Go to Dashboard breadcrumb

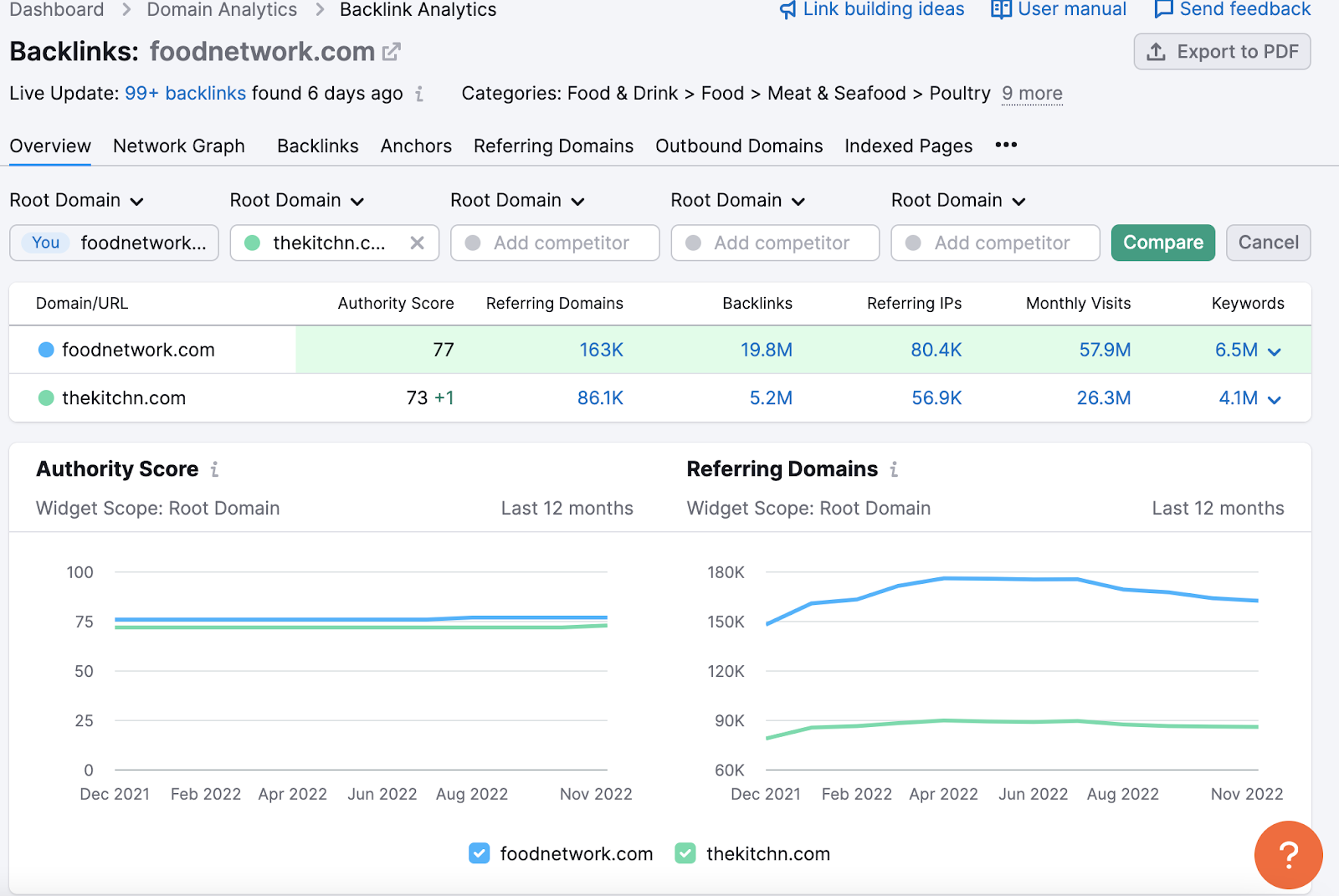click(57, 10)
